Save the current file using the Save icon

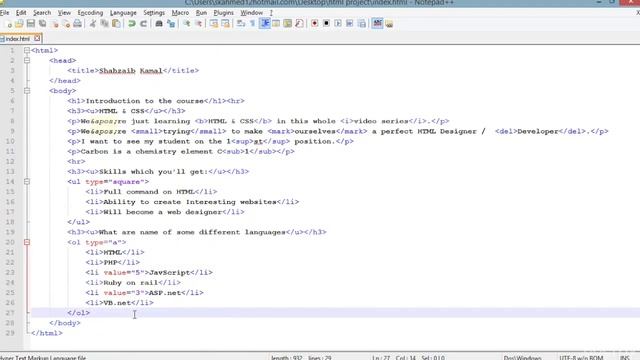tap(31, 24)
